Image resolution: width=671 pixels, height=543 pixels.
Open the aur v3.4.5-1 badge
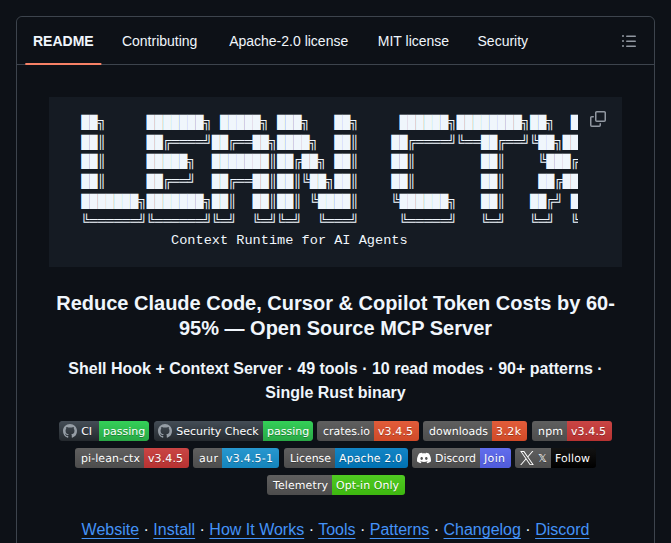coord(236,458)
